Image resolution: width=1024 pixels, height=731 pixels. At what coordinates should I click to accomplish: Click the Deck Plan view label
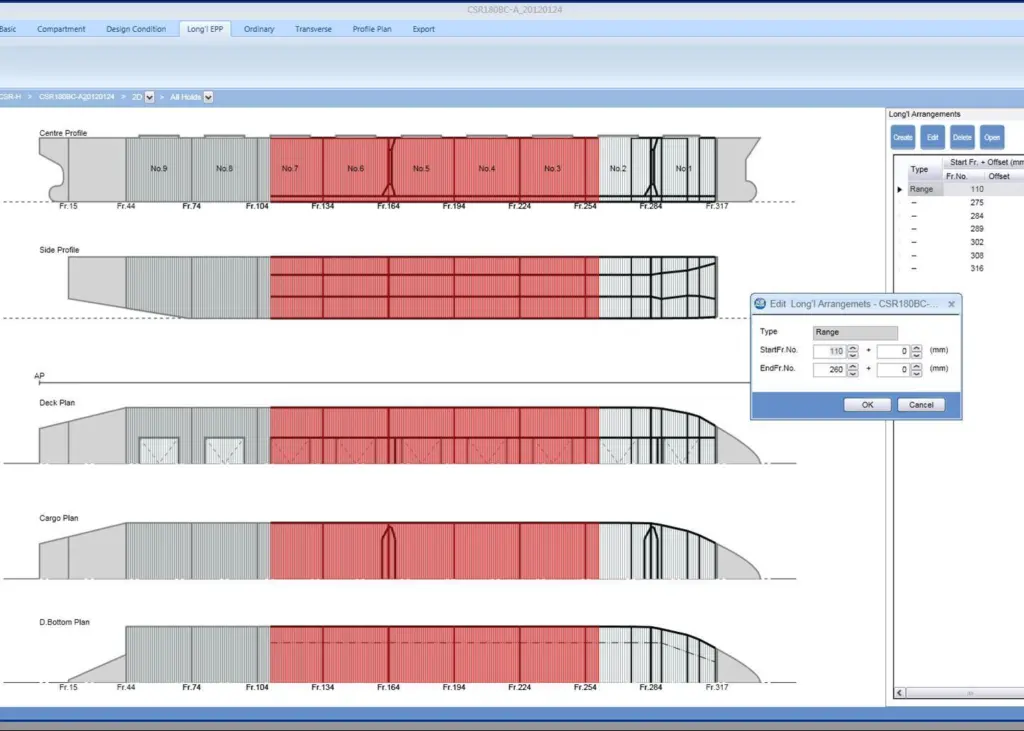57,403
